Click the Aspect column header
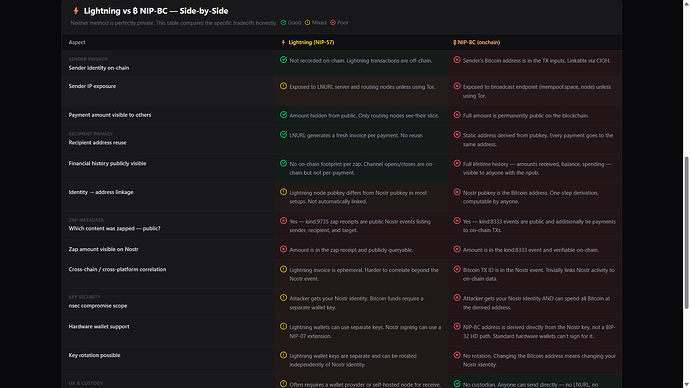Viewport: 690px width, 388px height. pyautogui.click(x=77, y=42)
